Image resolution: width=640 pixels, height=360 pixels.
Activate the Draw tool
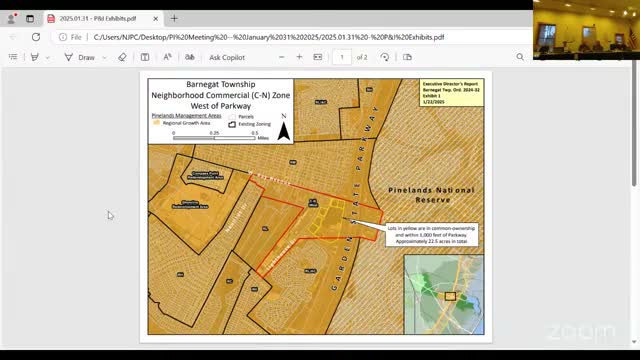coord(80,57)
